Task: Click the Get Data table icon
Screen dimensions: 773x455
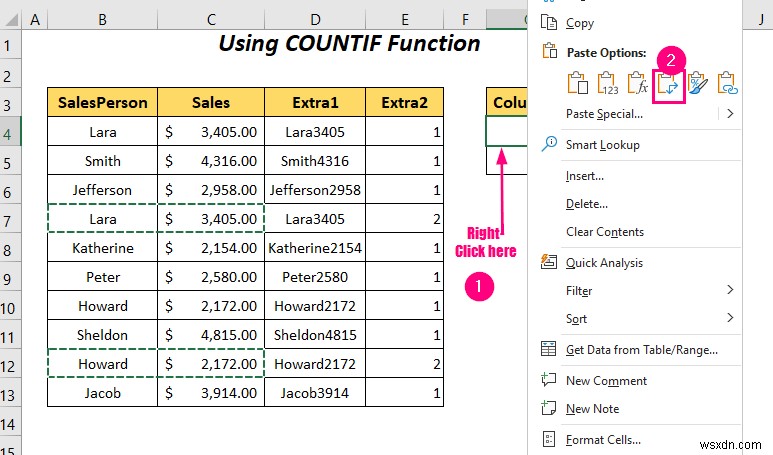Action: point(548,349)
